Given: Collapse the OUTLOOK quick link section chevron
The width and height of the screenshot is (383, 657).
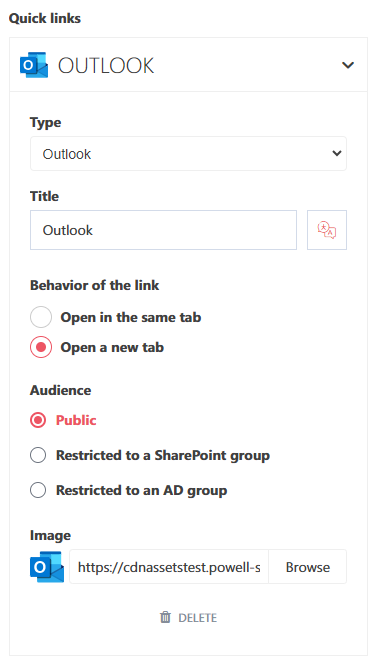Looking at the screenshot, I should 348,65.
